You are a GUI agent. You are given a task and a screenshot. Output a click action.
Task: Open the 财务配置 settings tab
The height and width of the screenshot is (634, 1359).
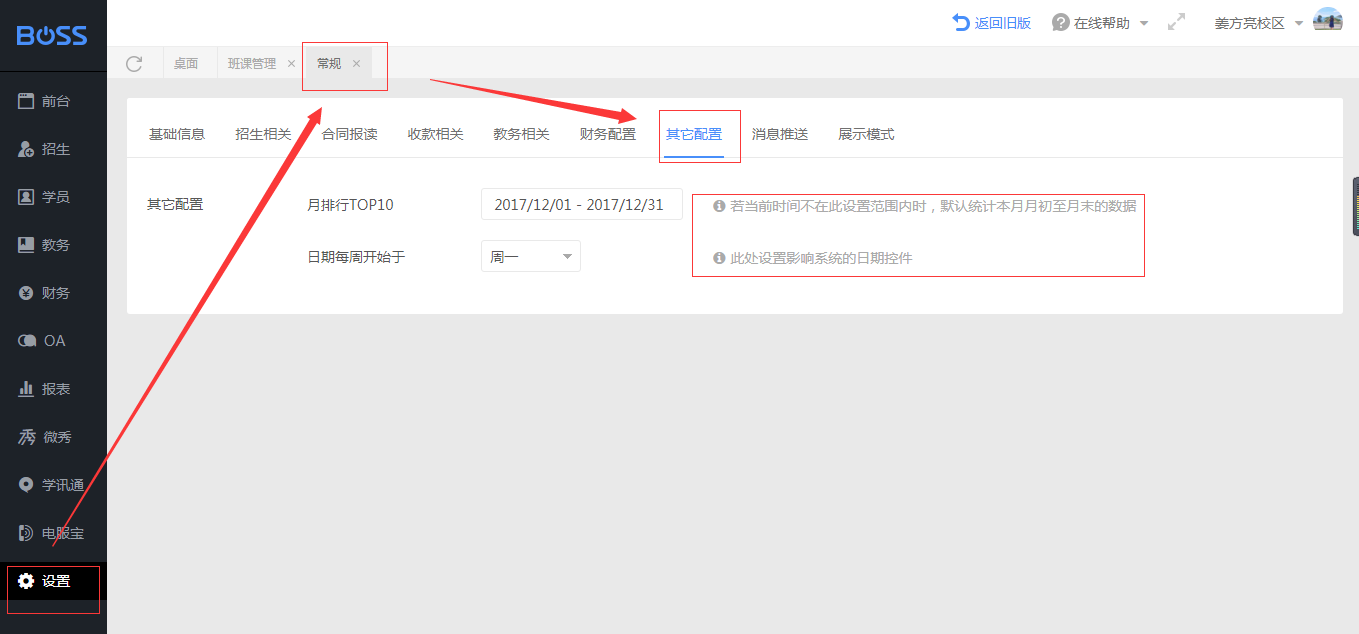607,134
